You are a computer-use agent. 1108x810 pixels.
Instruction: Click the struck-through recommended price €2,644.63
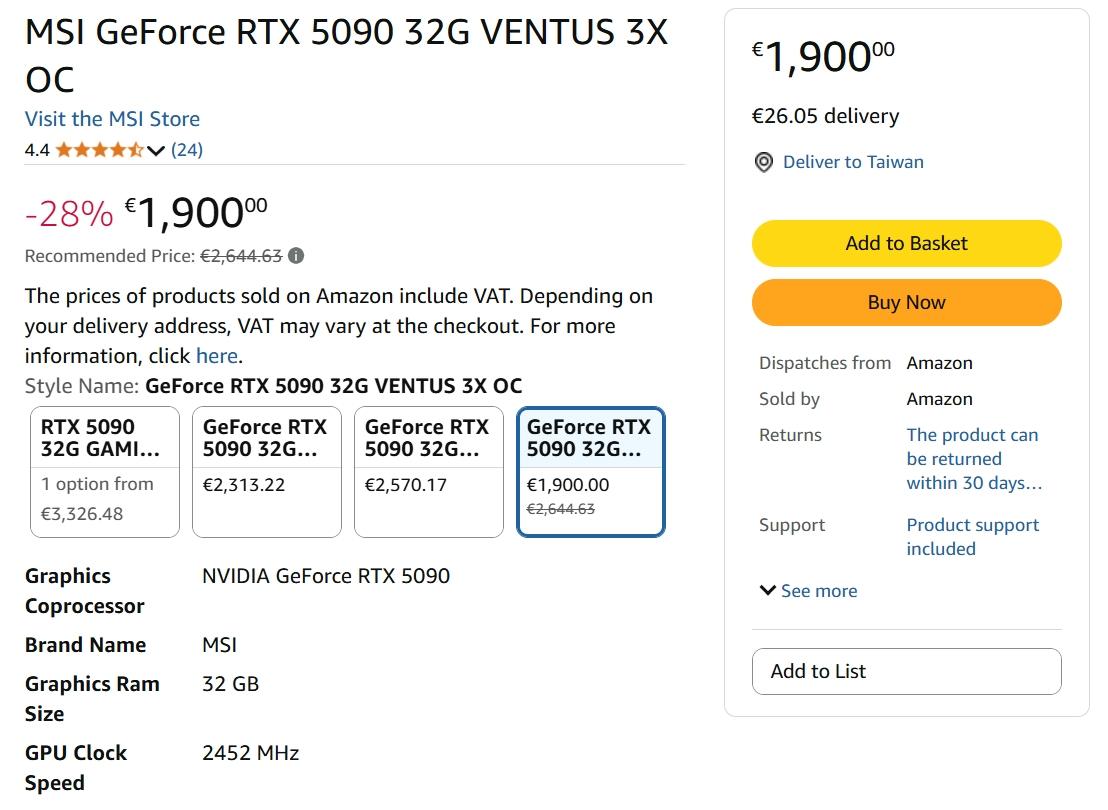(x=241, y=256)
